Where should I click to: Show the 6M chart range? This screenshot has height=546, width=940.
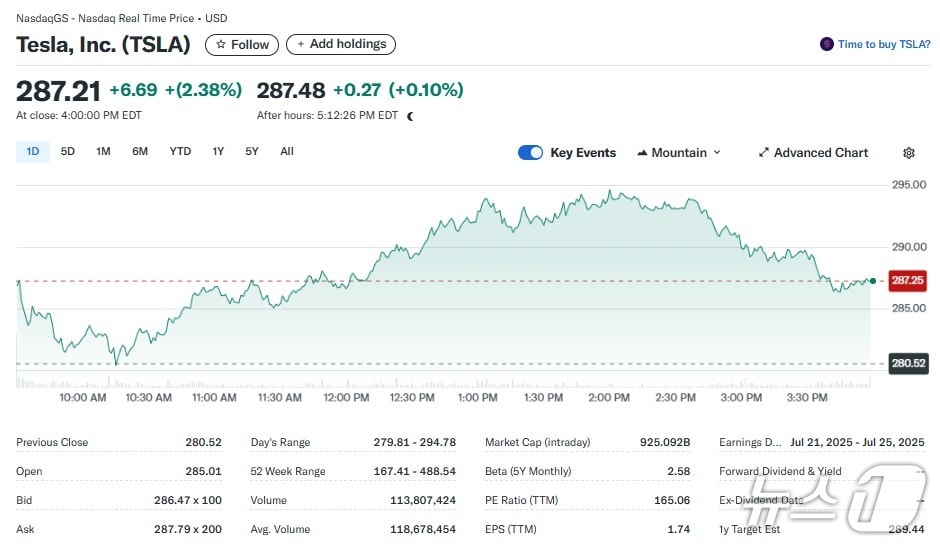[140, 152]
